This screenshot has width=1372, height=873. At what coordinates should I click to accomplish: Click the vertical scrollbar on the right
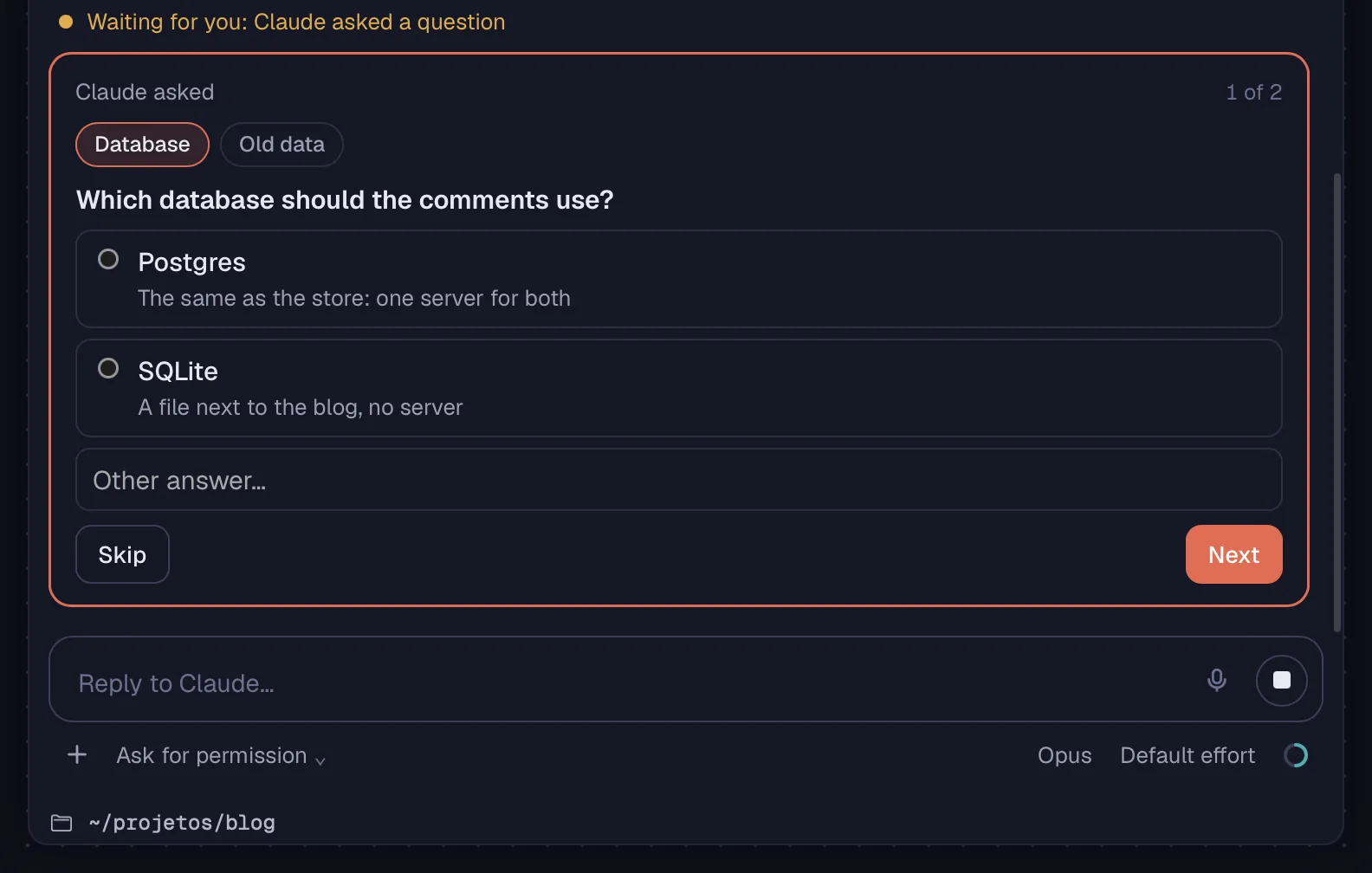click(x=1337, y=403)
